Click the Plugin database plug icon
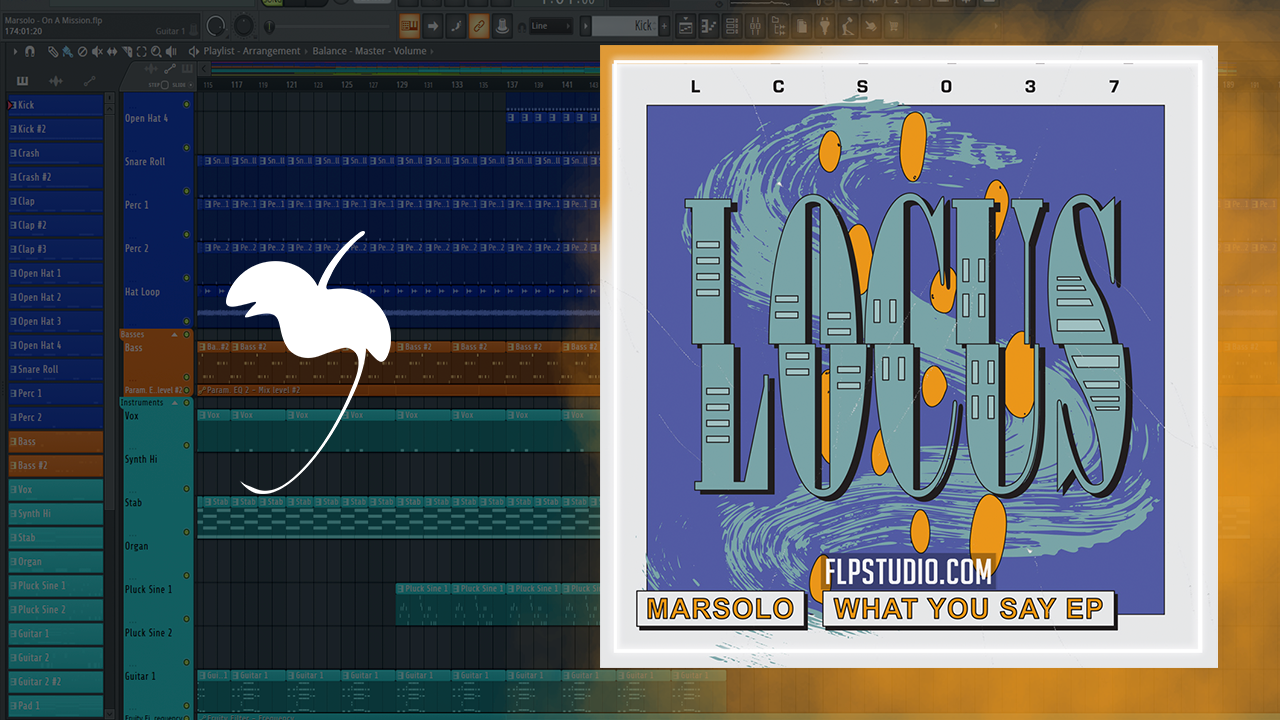Viewport: 1280px width, 720px height. 824,26
